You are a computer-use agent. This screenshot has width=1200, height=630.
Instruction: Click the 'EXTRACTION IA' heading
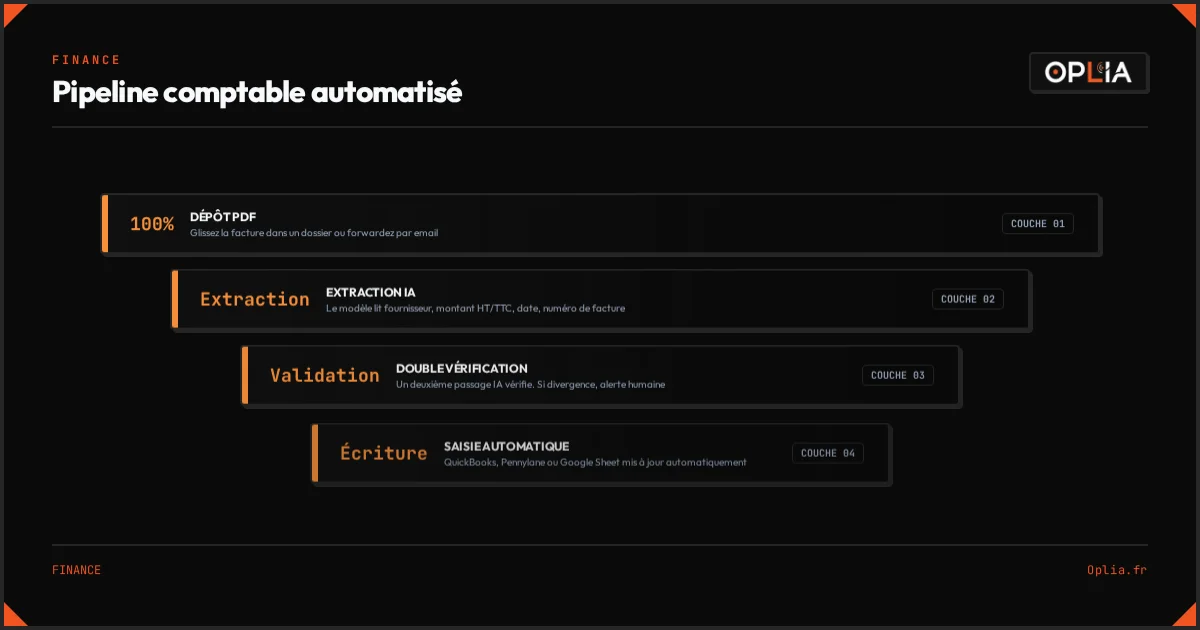tap(370, 292)
